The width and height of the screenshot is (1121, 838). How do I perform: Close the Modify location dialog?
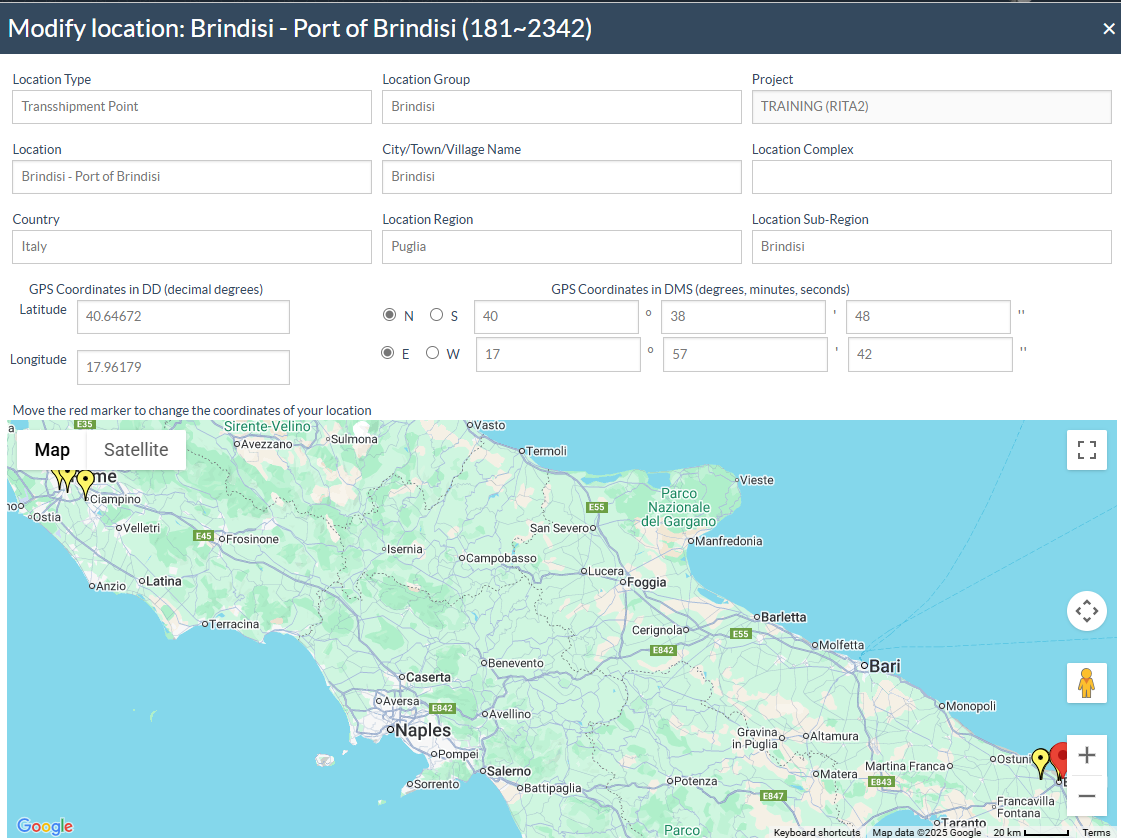click(x=1108, y=29)
